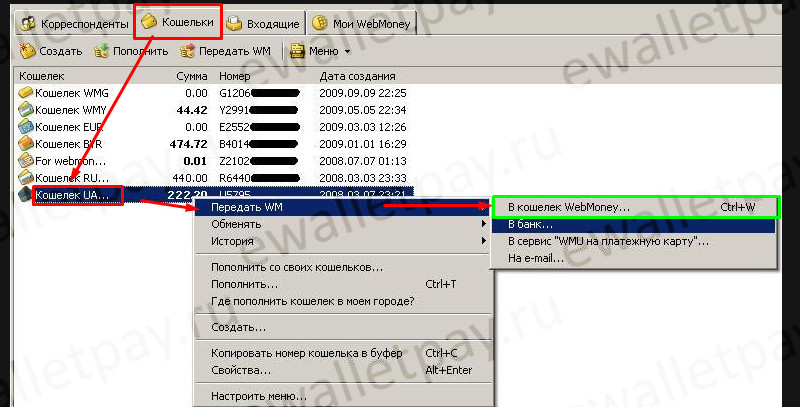Viewport: 800px width, 407px height.
Task: Select the Кошелек EUR wallet name
Action: tap(69, 126)
